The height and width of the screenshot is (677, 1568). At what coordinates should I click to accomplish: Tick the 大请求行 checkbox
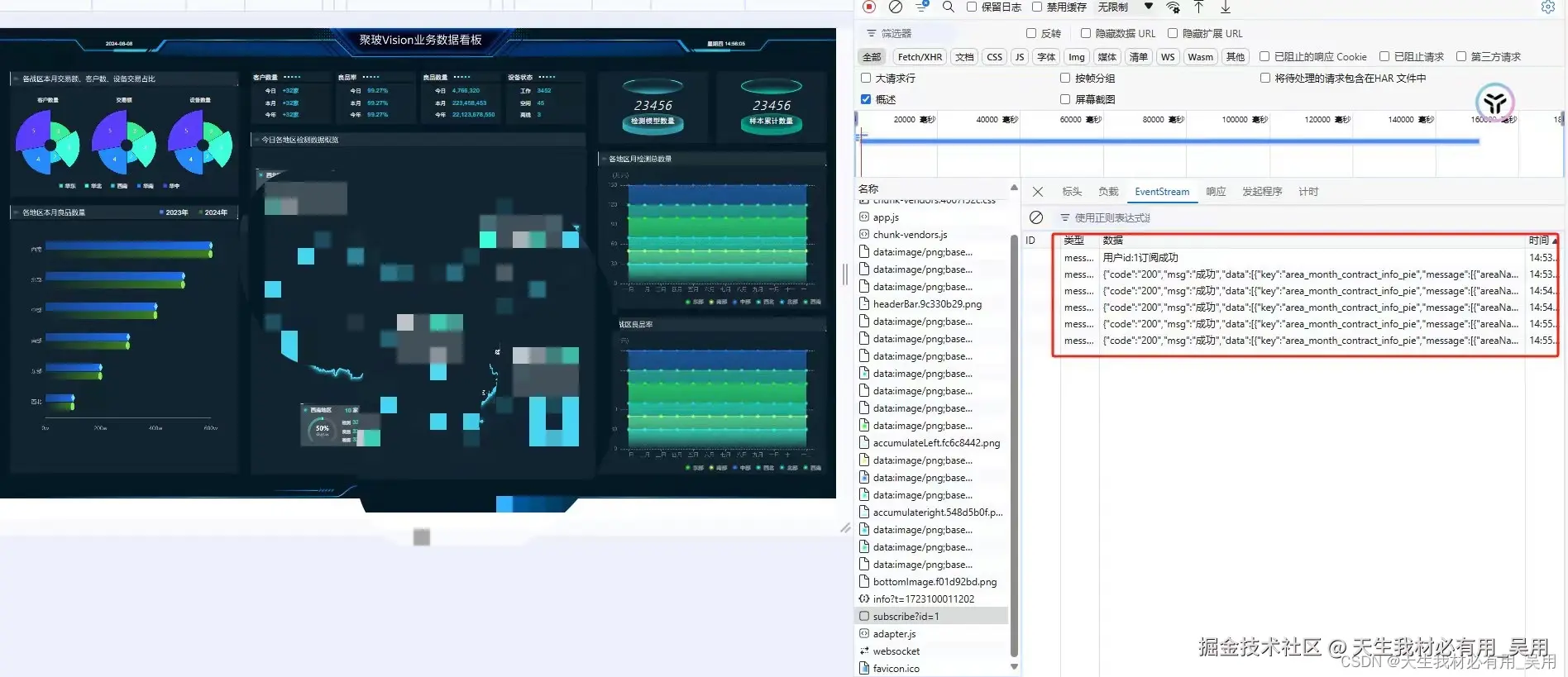pyautogui.click(x=866, y=79)
